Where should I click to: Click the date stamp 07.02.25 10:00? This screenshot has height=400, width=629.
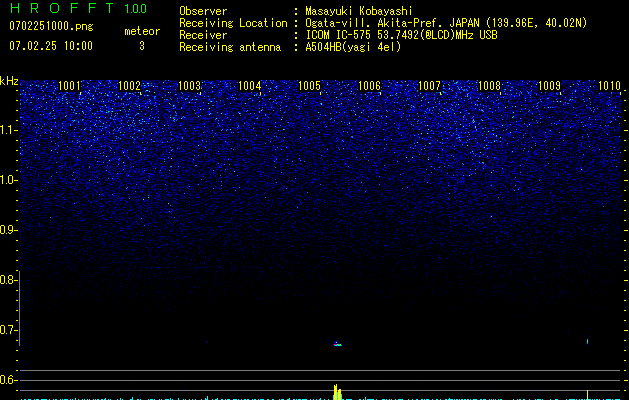click(x=51, y=46)
